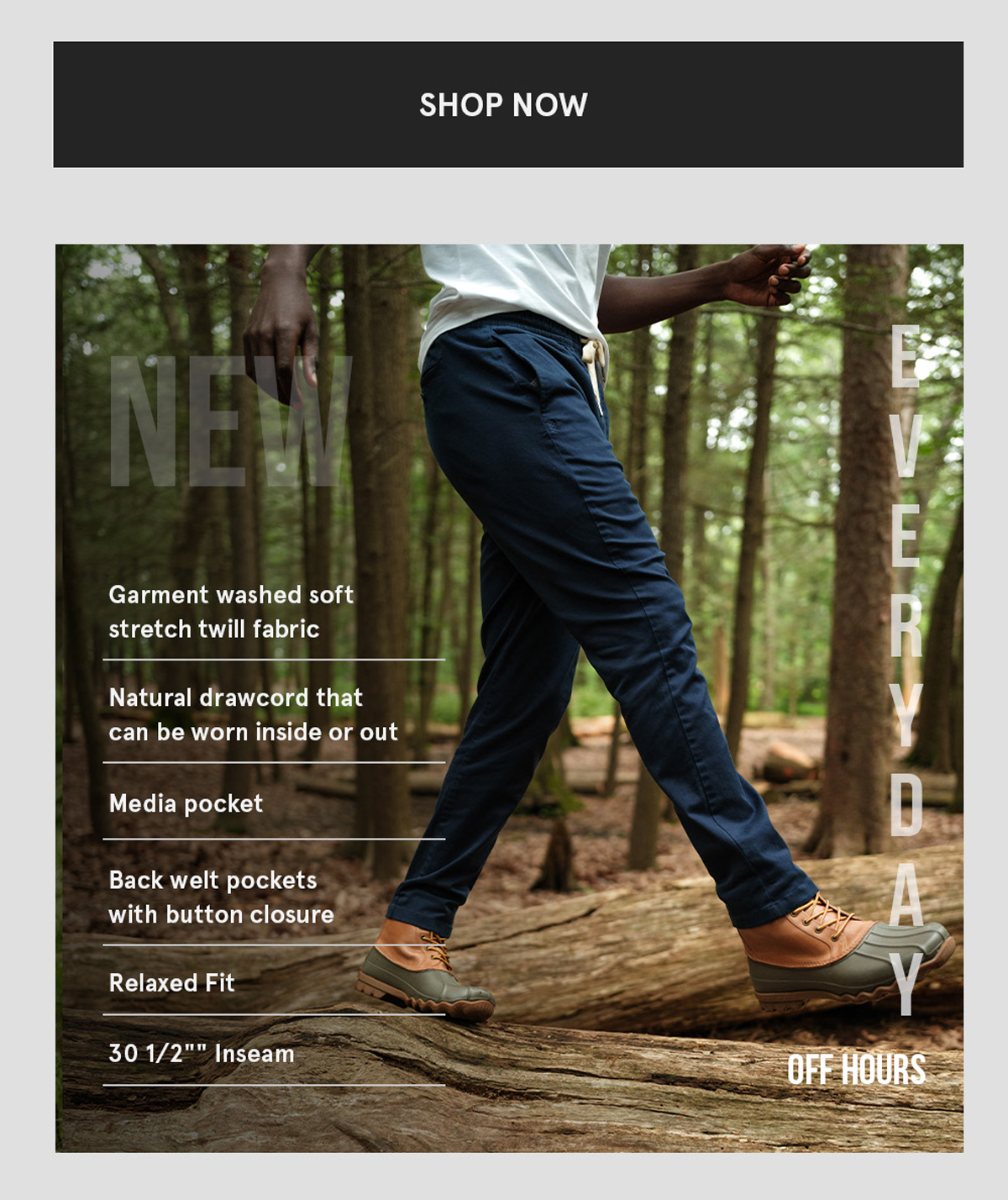Screen dimensions: 1008x1200
Task: Click the model's outstretched right hand
Action: click(x=769, y=274)
